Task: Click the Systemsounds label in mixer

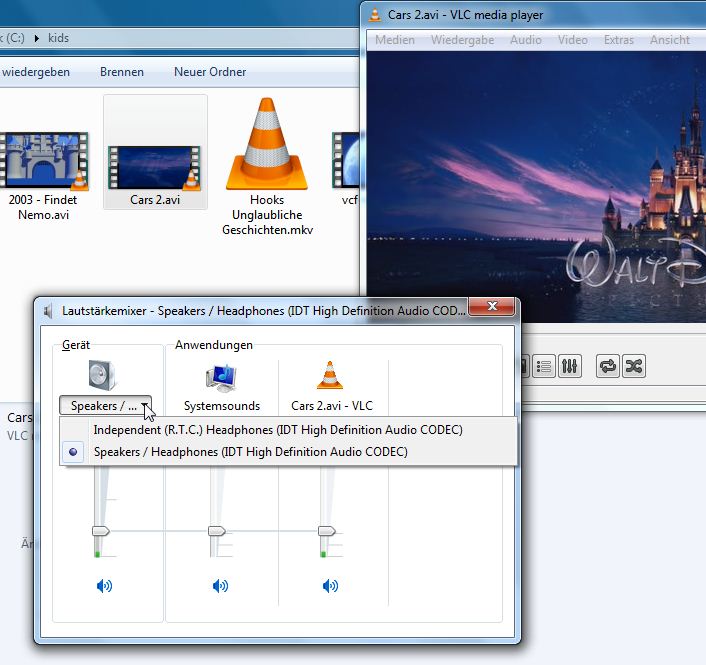Action: pyautogui.click(x=222, y=406)
